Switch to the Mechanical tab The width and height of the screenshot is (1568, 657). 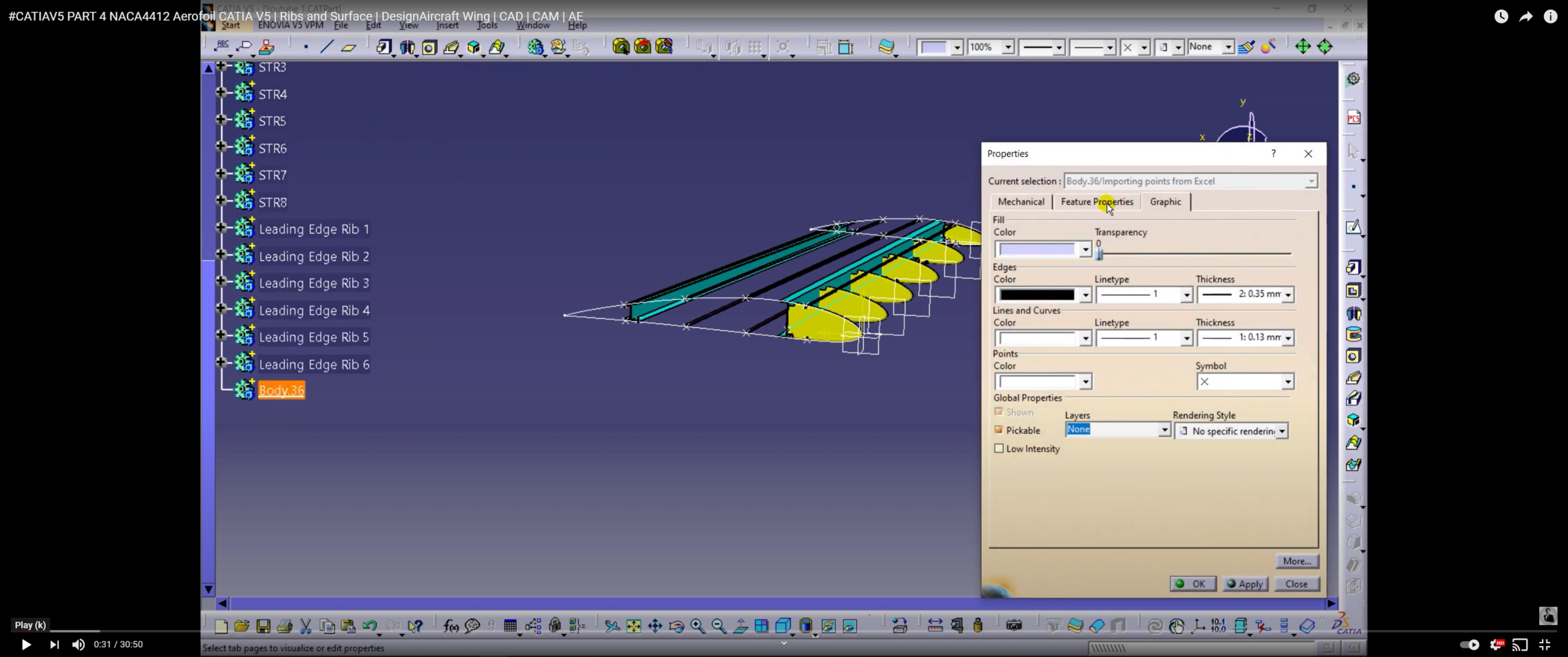click(x=1021, y=201)
